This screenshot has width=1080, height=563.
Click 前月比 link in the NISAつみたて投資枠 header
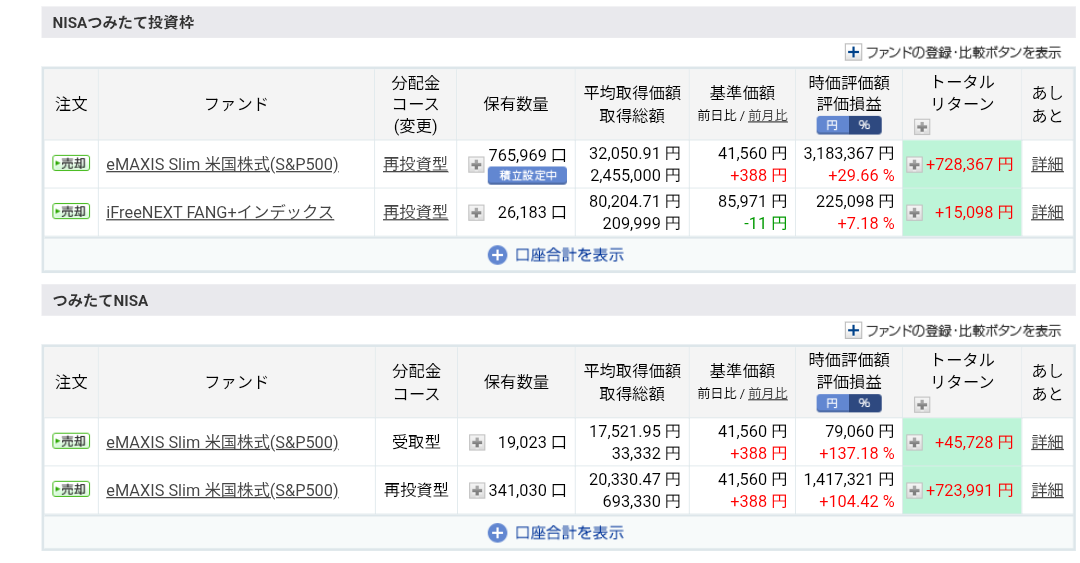[x=767, y=116]
